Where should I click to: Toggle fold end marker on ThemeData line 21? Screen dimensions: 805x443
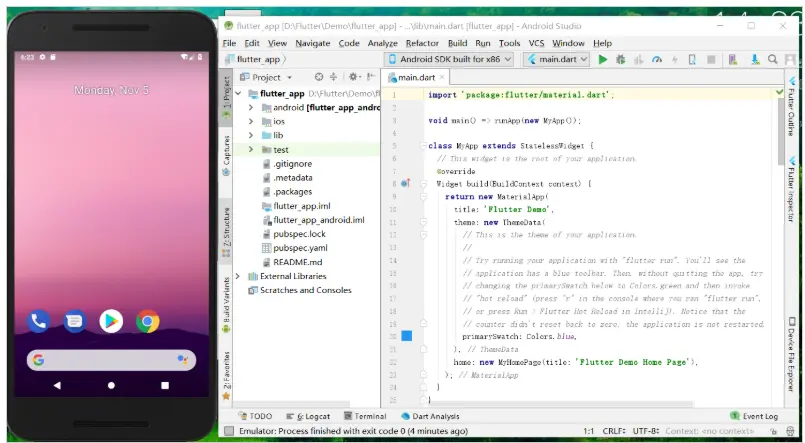tap(423, 349)
